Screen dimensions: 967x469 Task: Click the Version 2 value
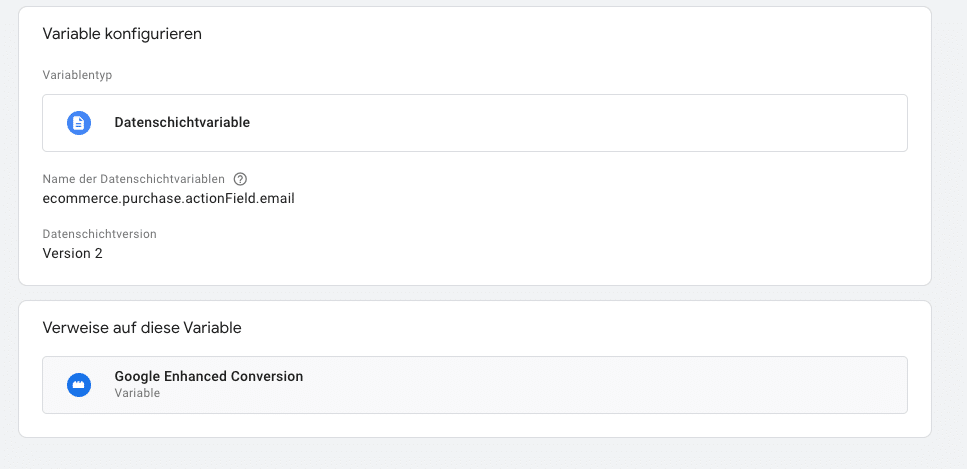pos(72,253)
